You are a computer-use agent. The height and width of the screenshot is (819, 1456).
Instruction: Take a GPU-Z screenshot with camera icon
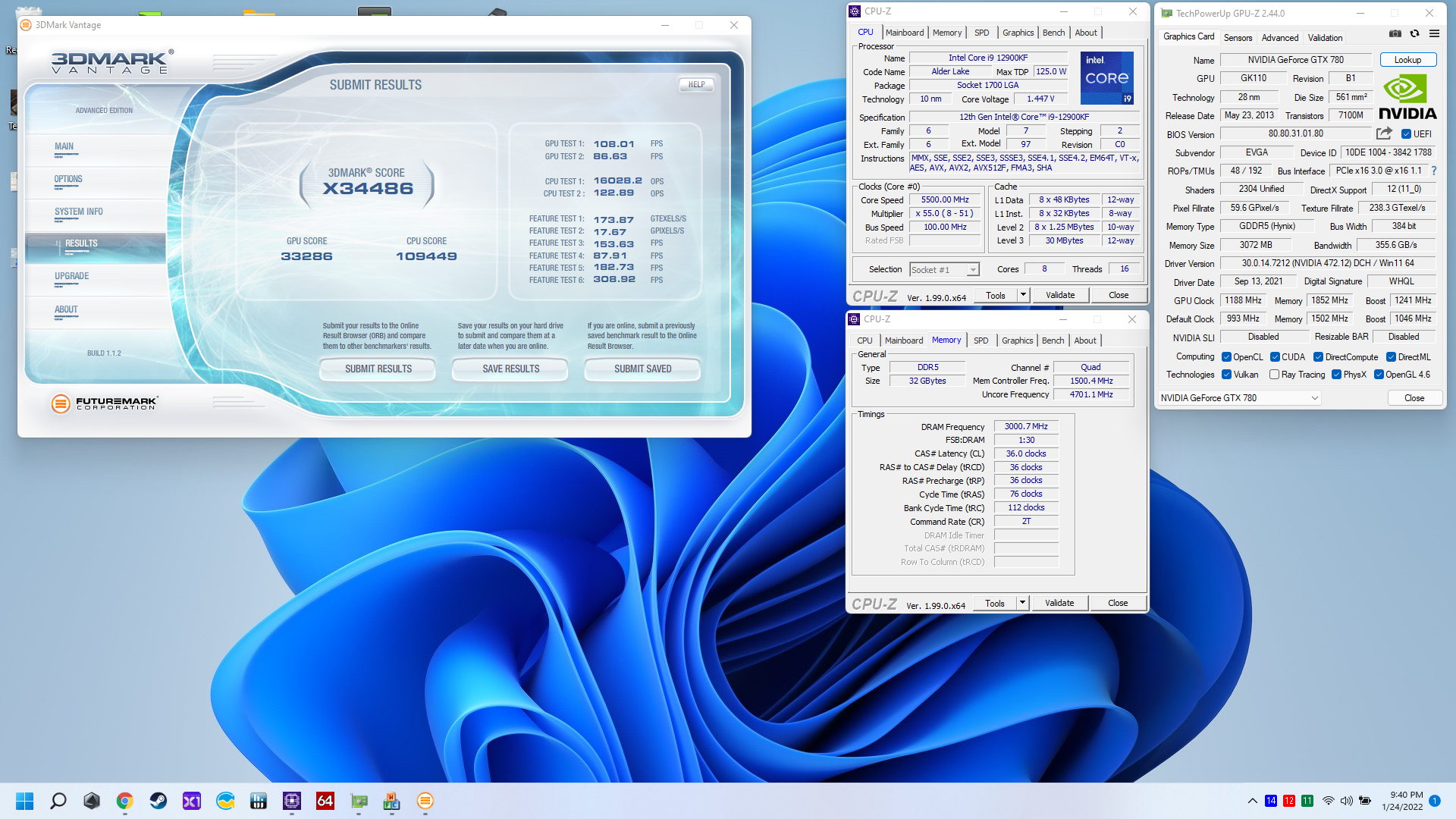tap(1395, 33)
